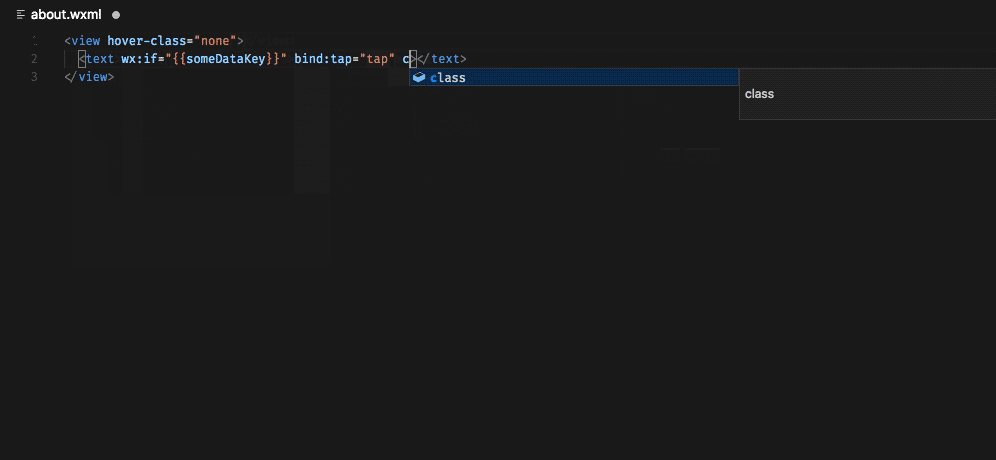Click the cube icon beside class suggestion
Screen dimensions: 996x460
[419, 78]
